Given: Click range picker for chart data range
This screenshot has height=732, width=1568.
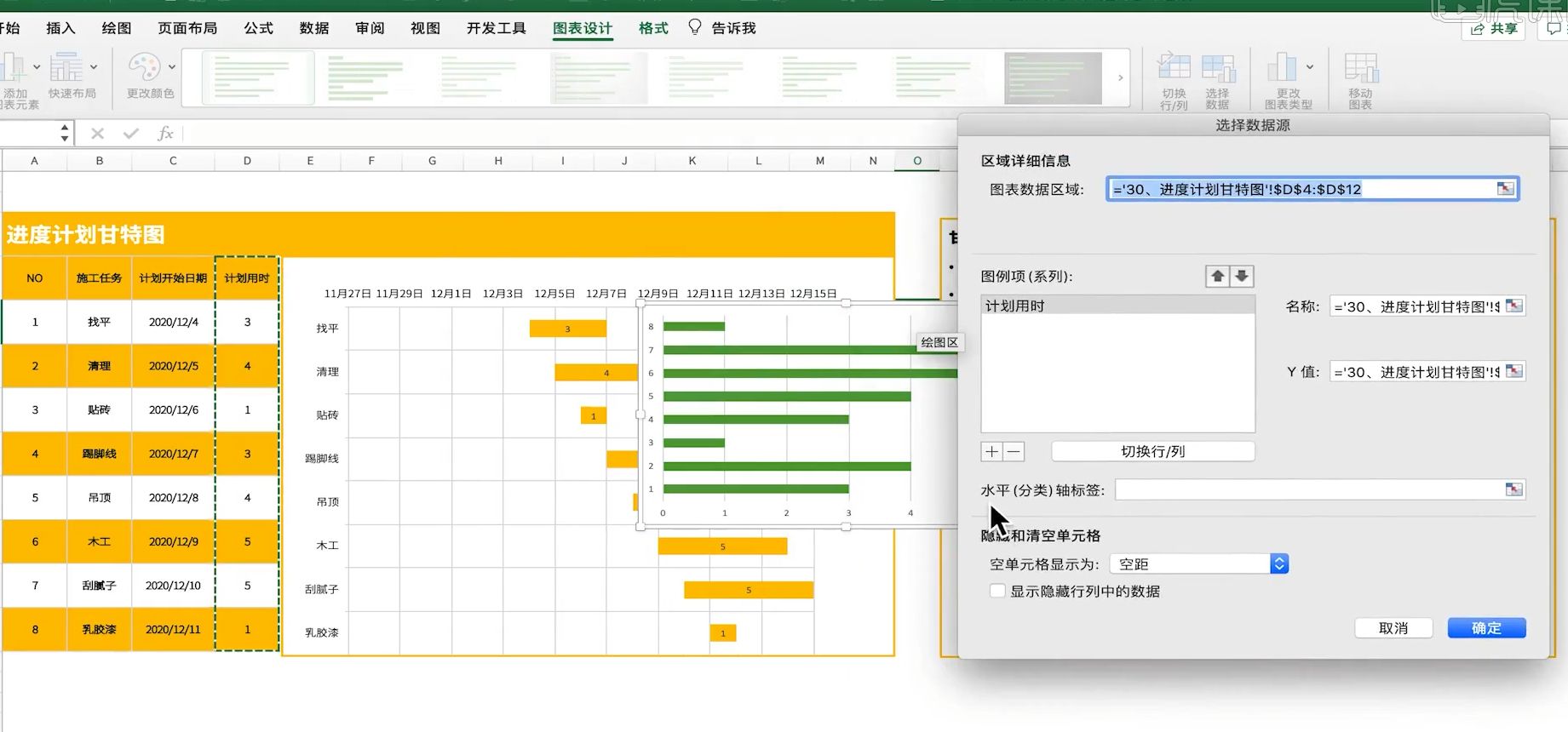Looking at the screenshot, I should click(1505, 189).
